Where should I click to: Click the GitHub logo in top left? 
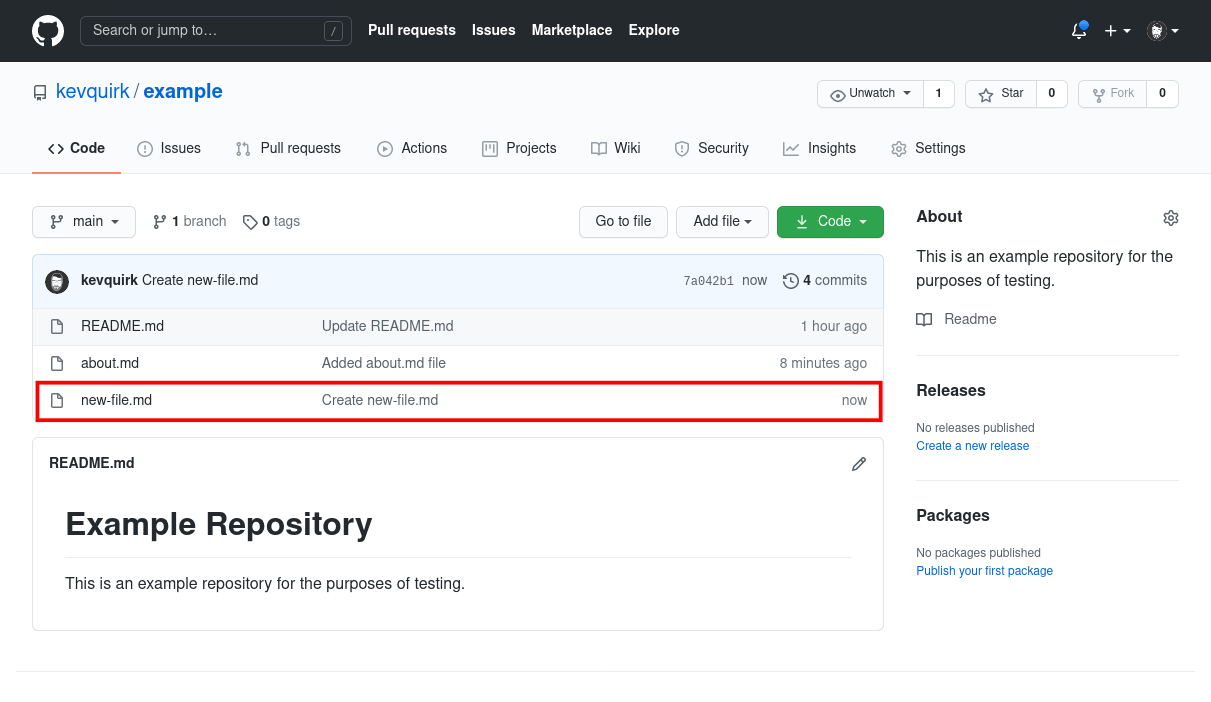[47, 30]
